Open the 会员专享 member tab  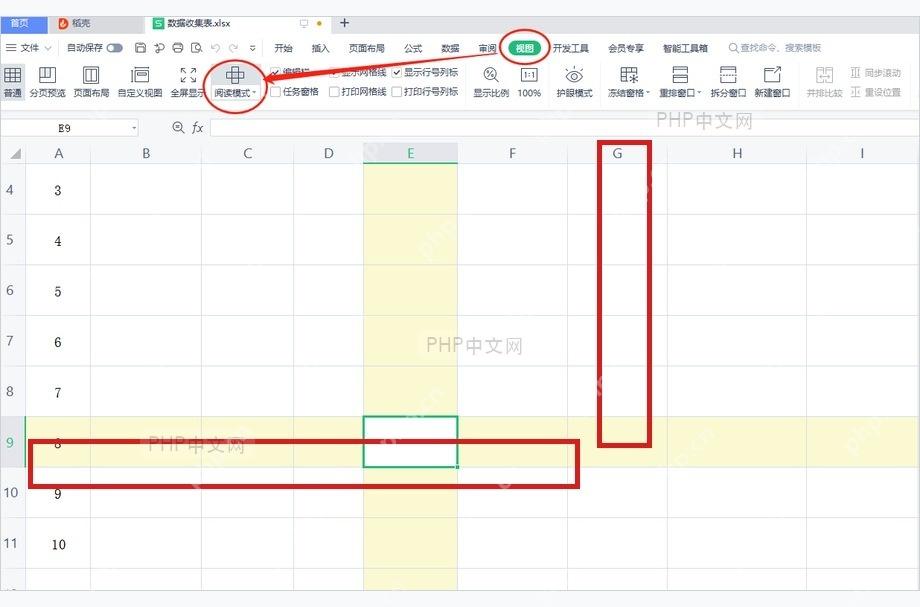tap(625, 48)
